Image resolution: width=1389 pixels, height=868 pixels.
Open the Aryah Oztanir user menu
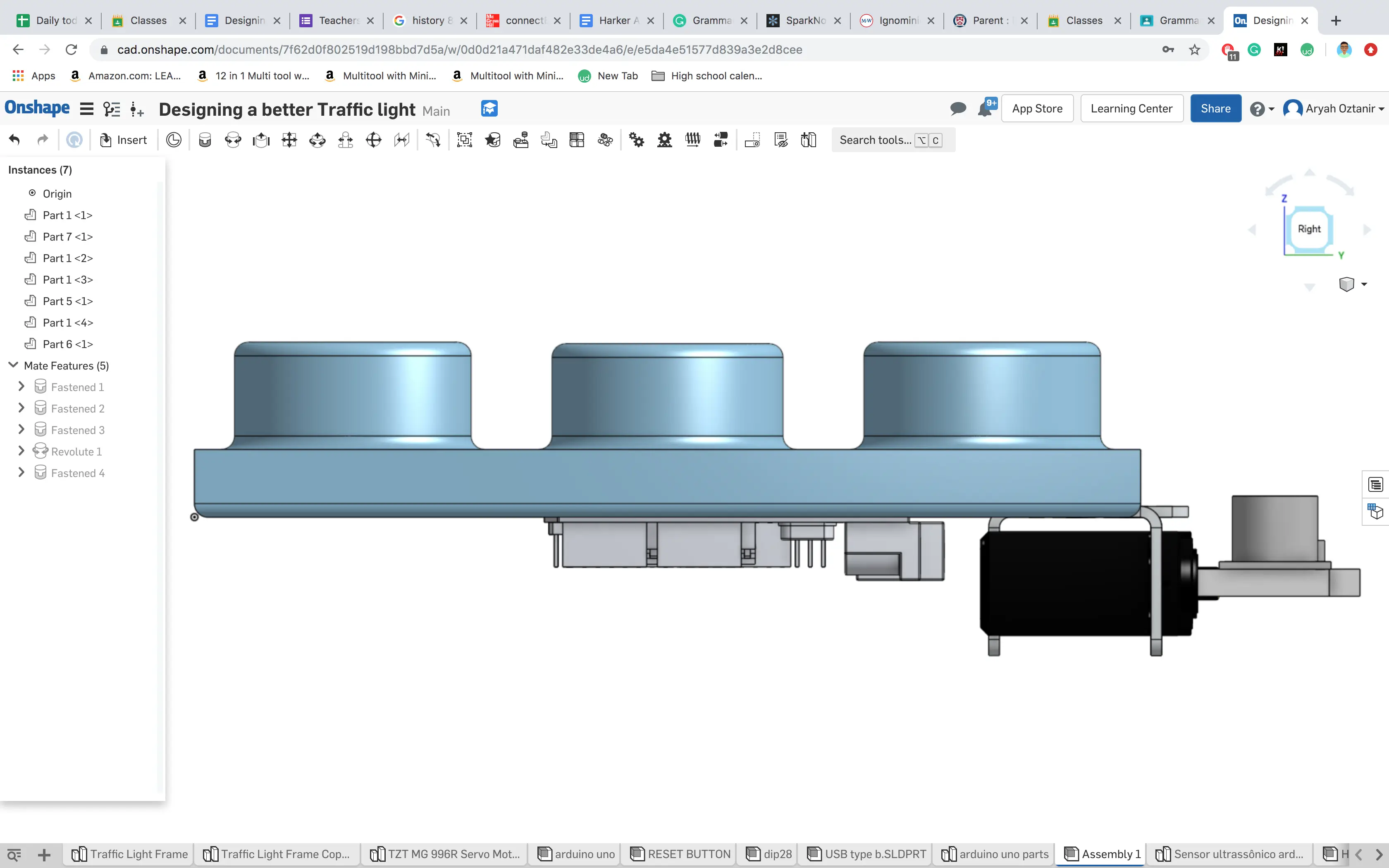1333,108
